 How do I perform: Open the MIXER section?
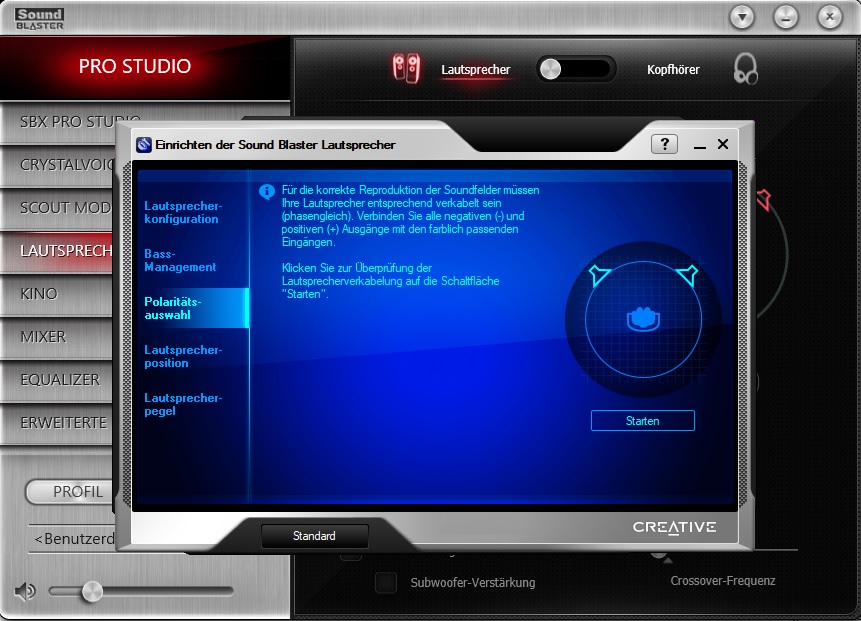click(57, 337)
